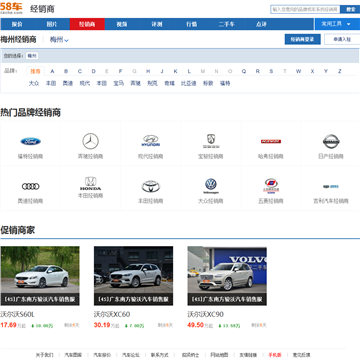360x360 pixels.
Task: Filter brands by letter D
Action: (94, 71)
